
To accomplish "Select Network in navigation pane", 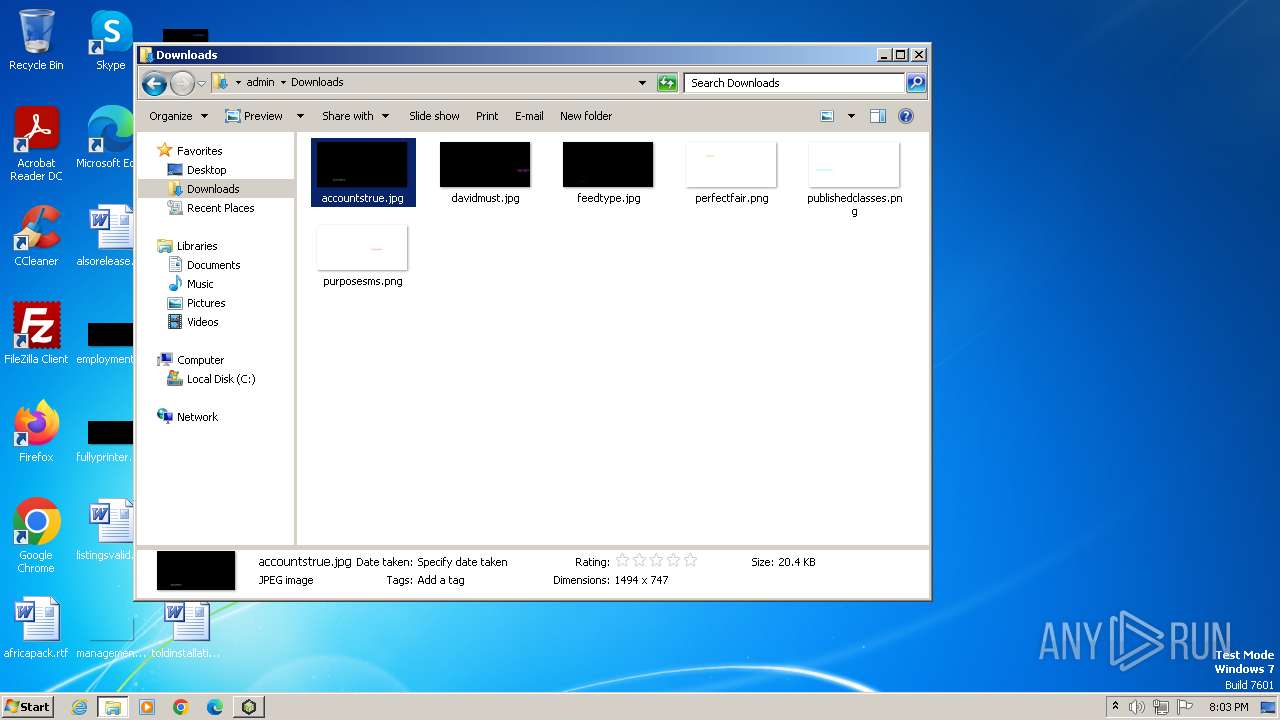I will [x=197, y=417].
